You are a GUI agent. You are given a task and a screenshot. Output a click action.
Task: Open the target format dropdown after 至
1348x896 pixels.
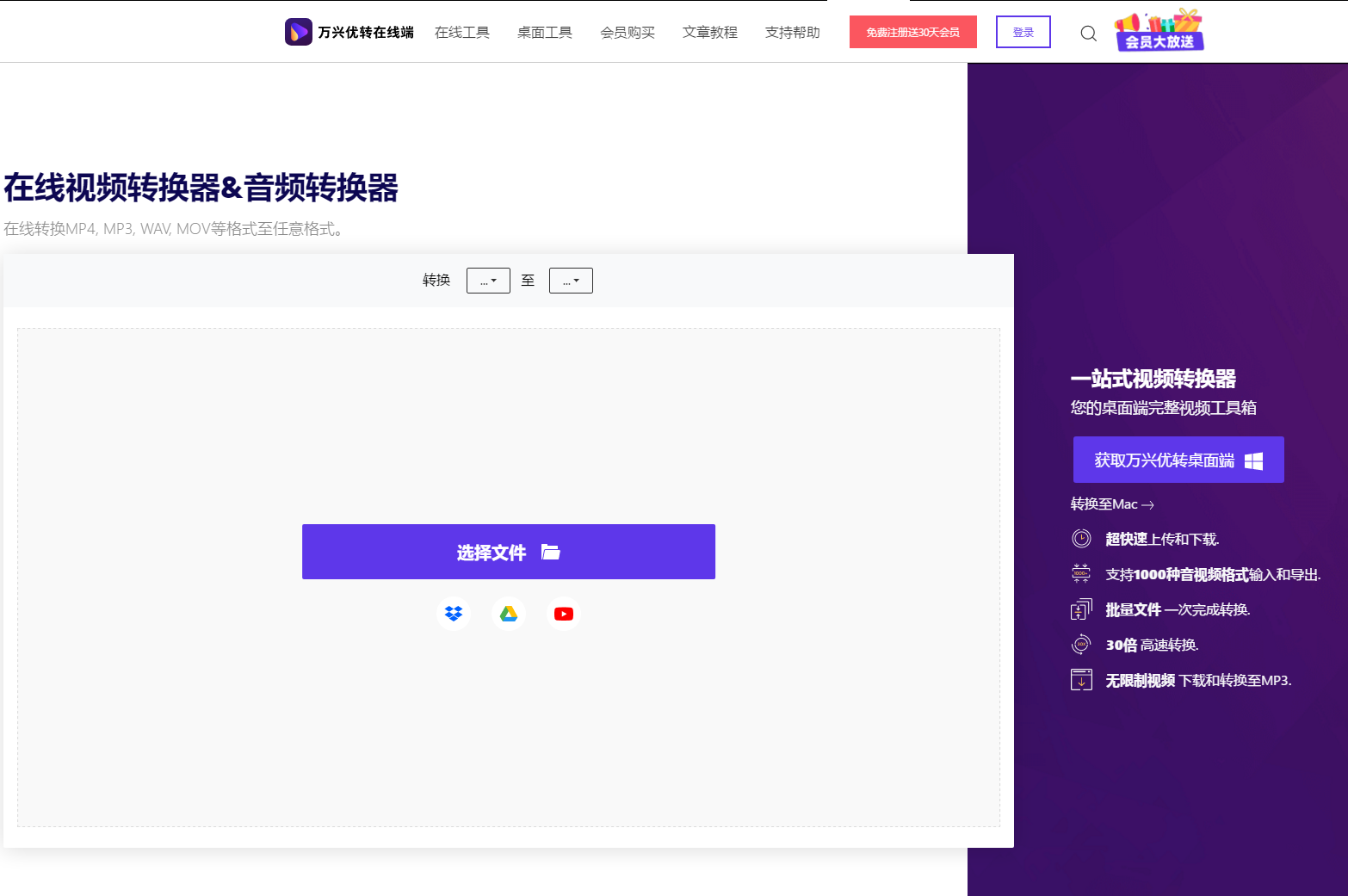(571, 280)
